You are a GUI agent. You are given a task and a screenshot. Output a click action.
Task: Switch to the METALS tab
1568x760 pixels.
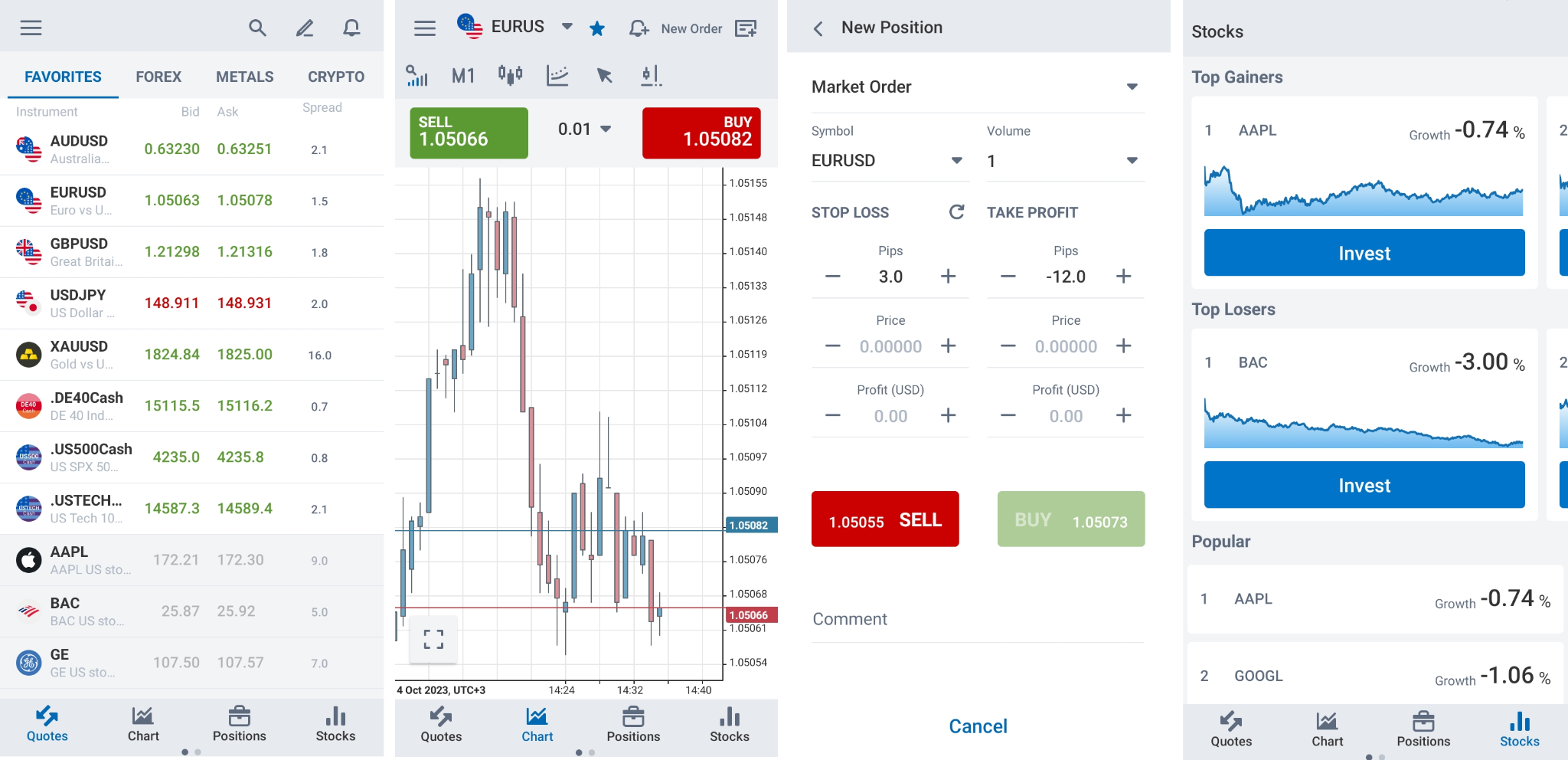[244, 77]
